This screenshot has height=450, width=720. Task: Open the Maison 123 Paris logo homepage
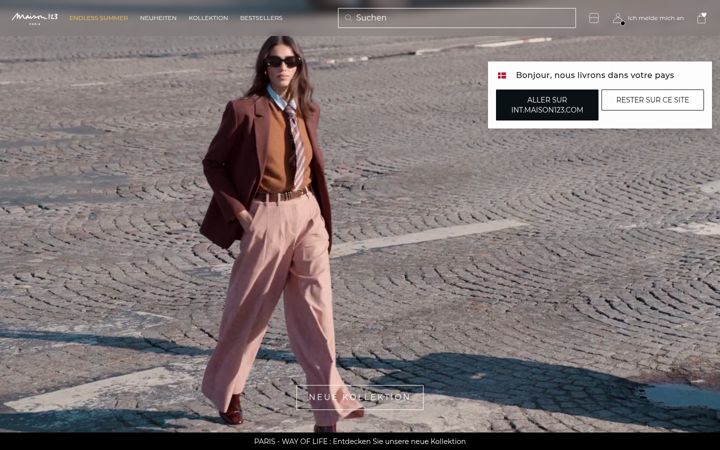(x=34, y=18)
